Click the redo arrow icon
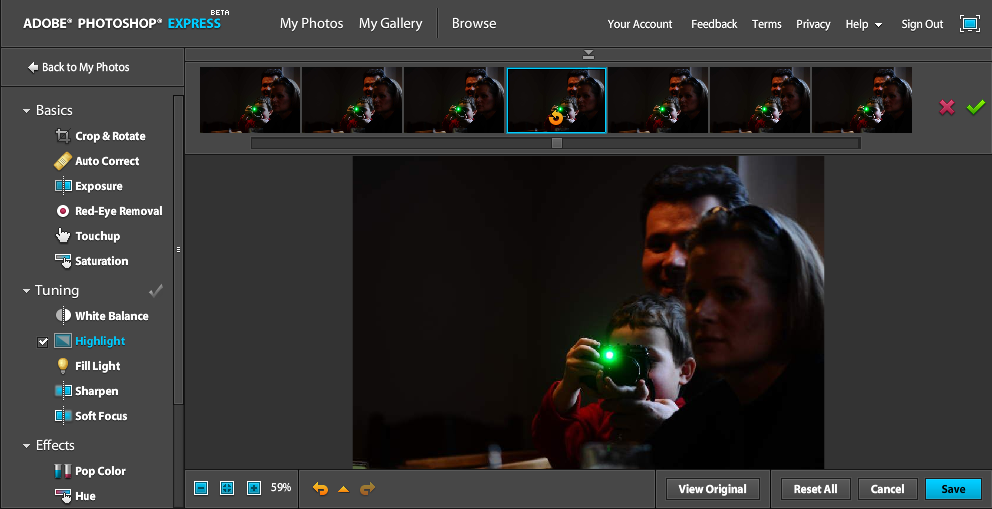This screenshot has width=992, height=509. click(367, 489)
